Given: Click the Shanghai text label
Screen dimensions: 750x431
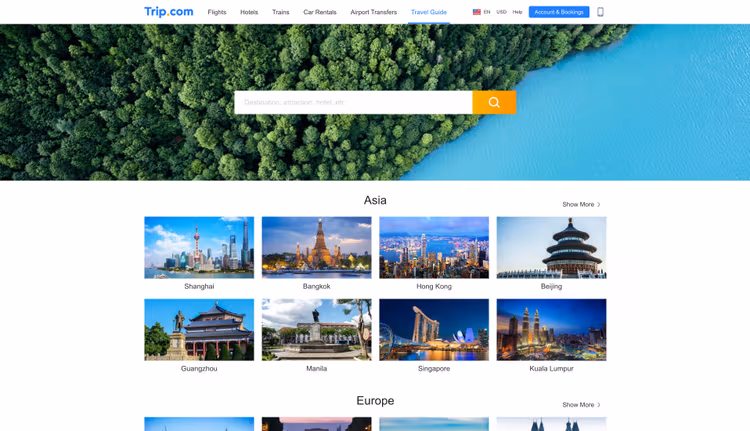Looking at the screenshot, I should pos(199,287).
